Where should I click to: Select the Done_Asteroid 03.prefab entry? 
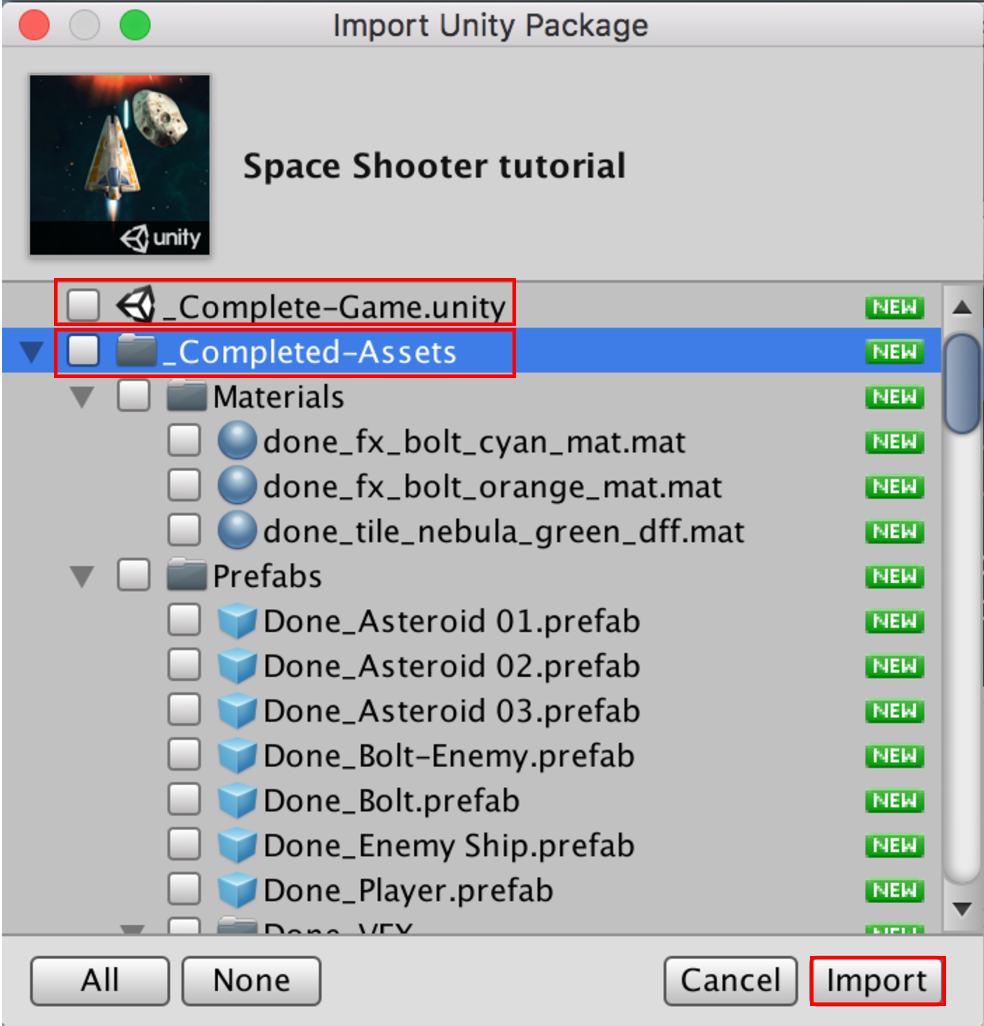[472, 711]
